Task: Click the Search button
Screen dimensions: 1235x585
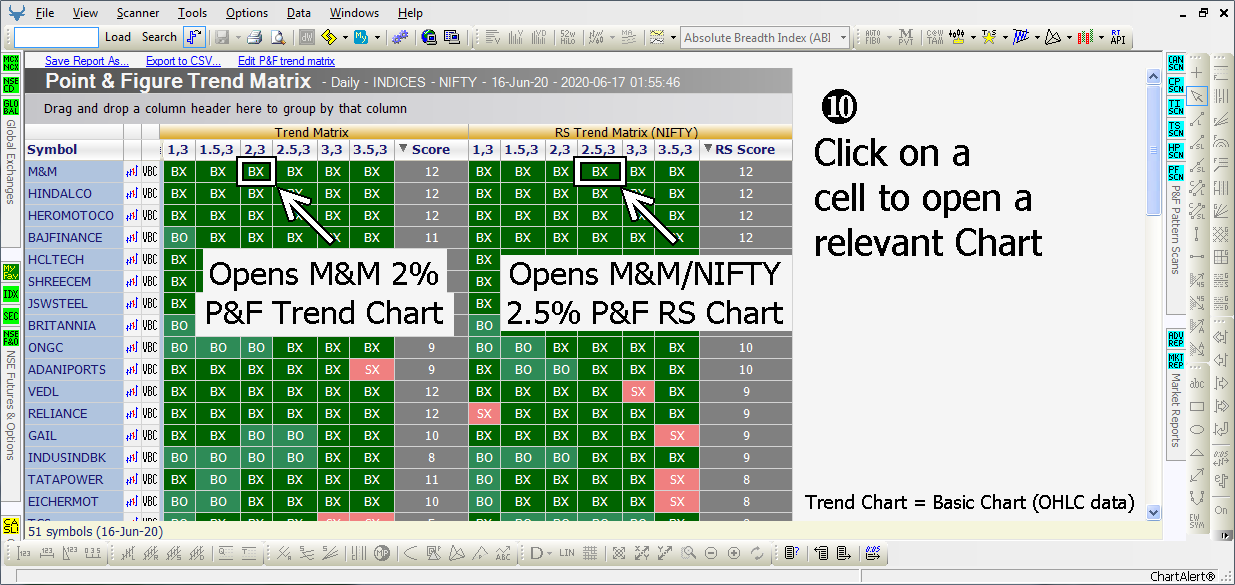Action: (159, 37)
